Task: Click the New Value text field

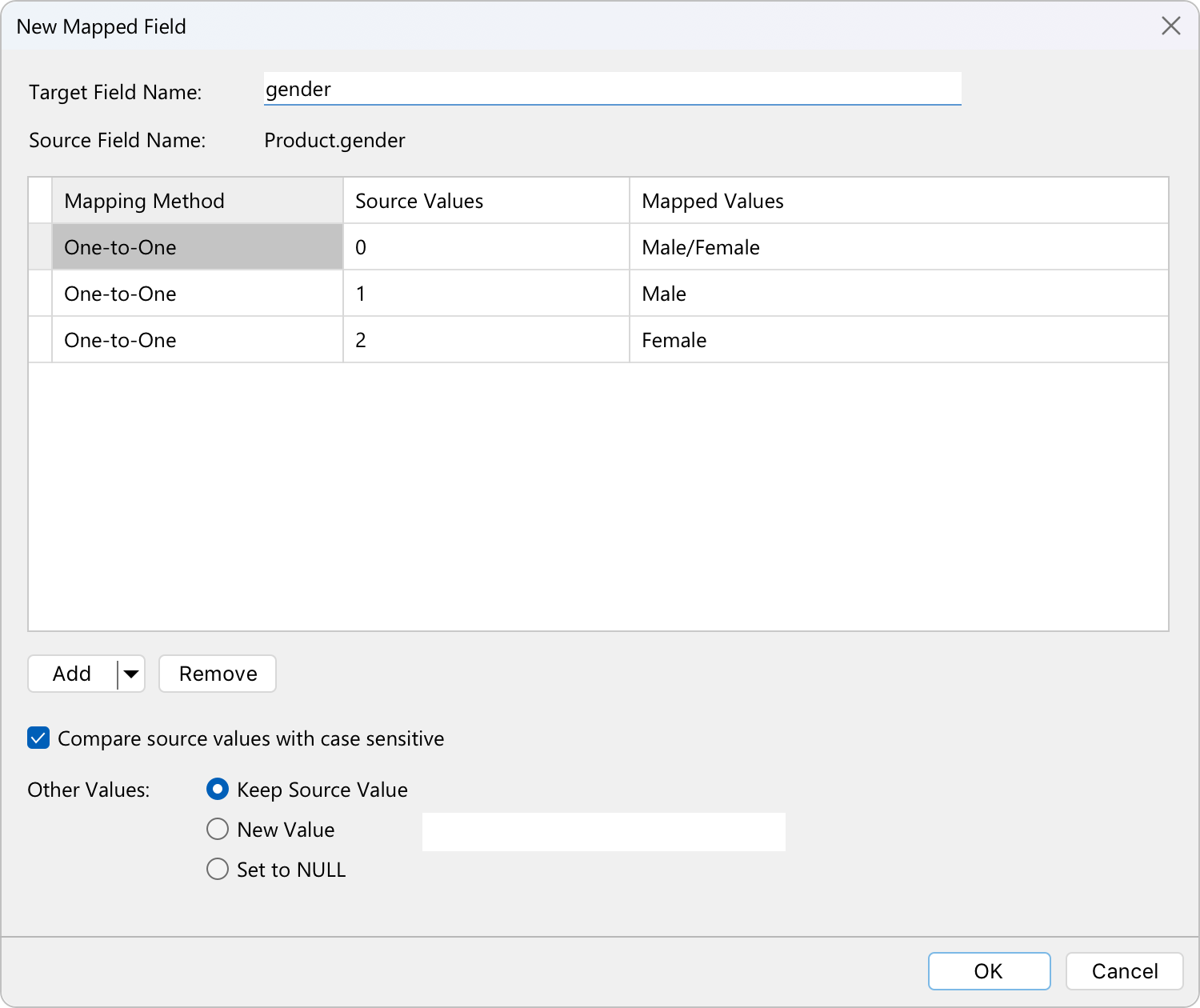Action: [603, 832]
